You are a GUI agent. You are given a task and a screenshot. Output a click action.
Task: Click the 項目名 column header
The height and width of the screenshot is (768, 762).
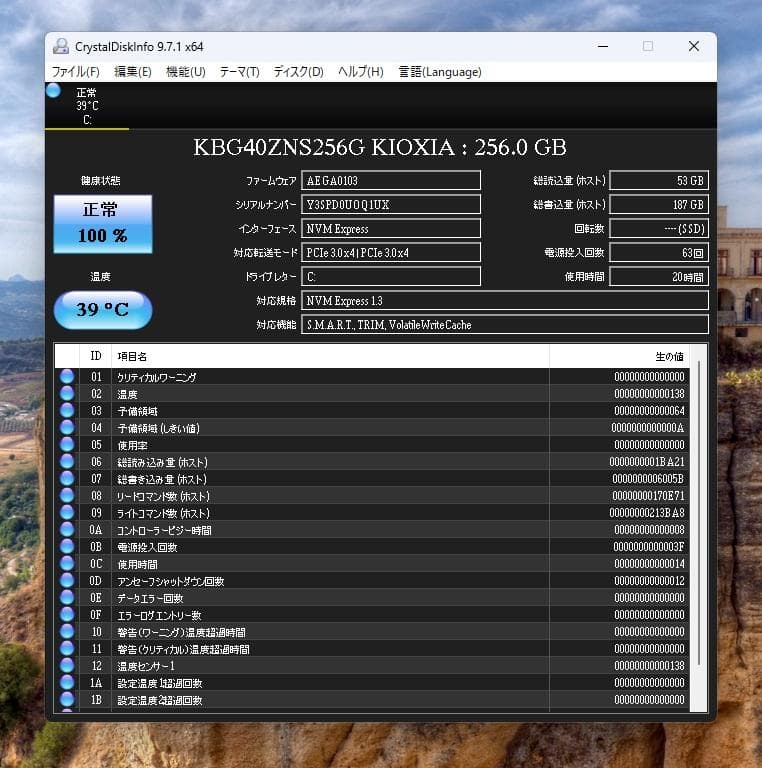coord(331,356)
